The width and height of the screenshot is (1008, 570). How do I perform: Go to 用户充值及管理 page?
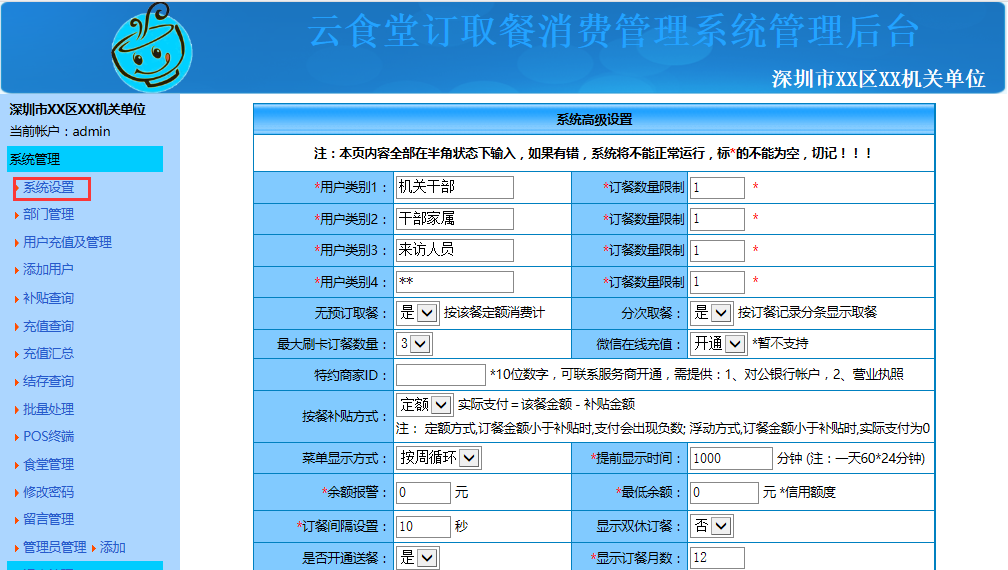(x=67, y=242)
